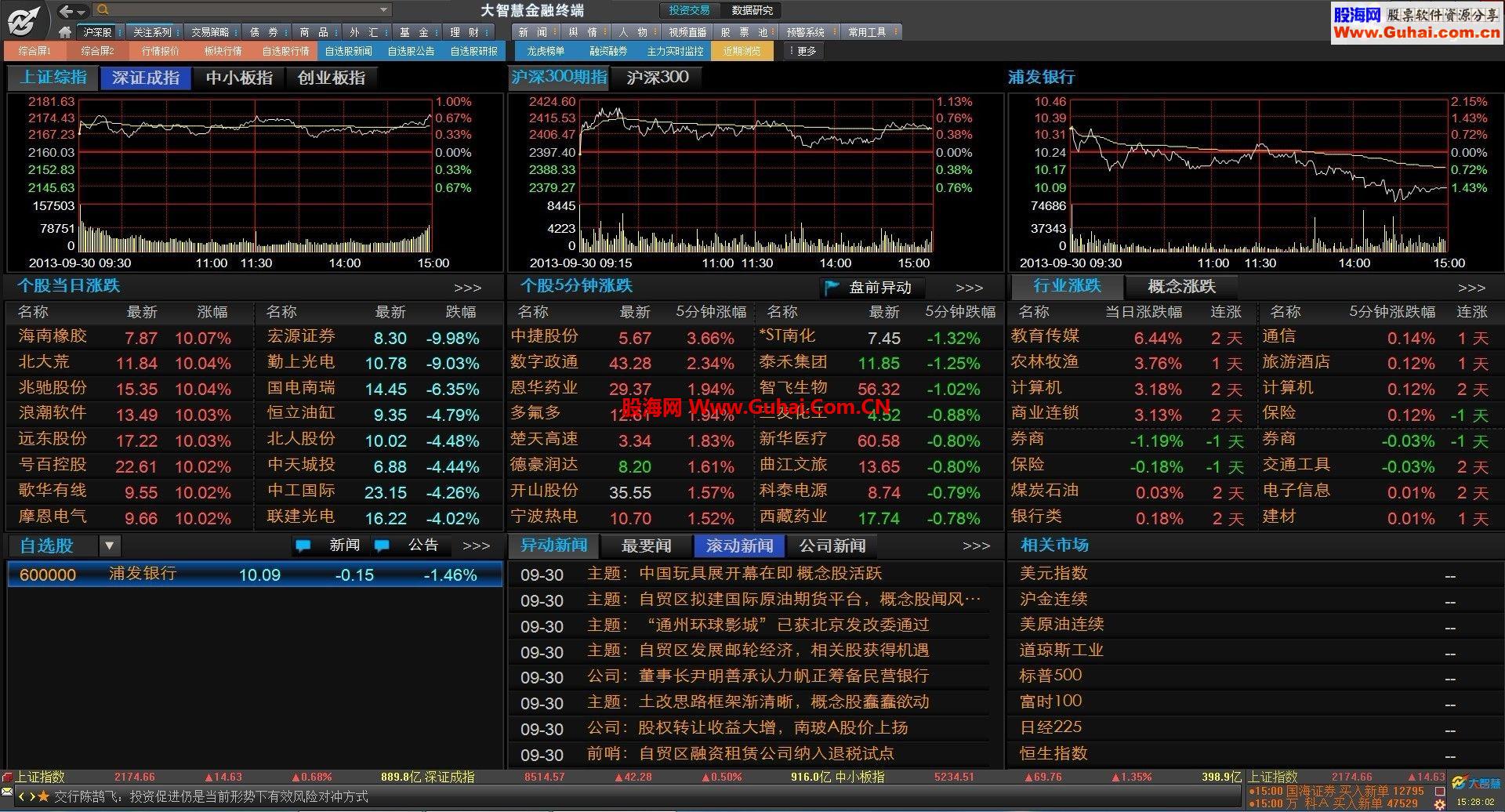Select the 沪深300期指 chart tab
The image size is (1505, 812).
click(x=559, y=77)
